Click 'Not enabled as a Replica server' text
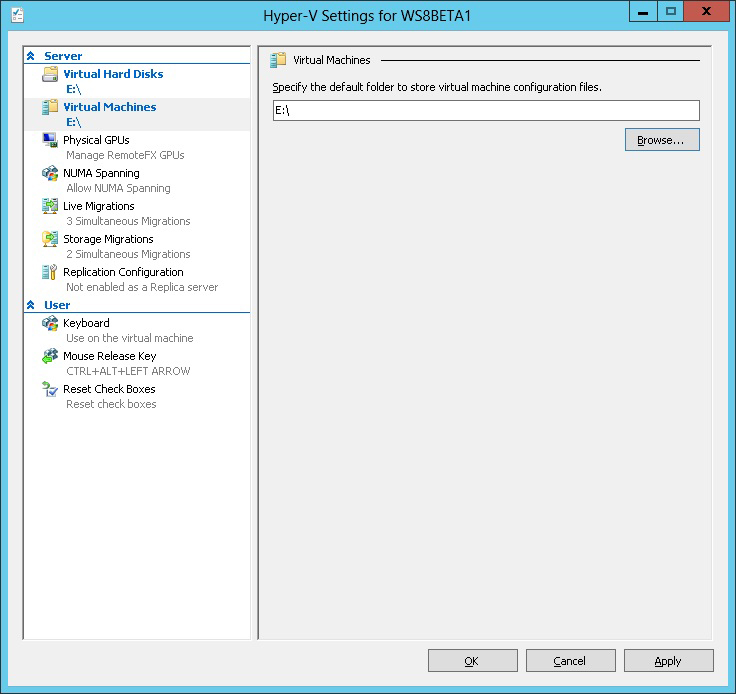The width and height of the screenshot is (736, 694). pyautogui.click(x=142, y=287)
